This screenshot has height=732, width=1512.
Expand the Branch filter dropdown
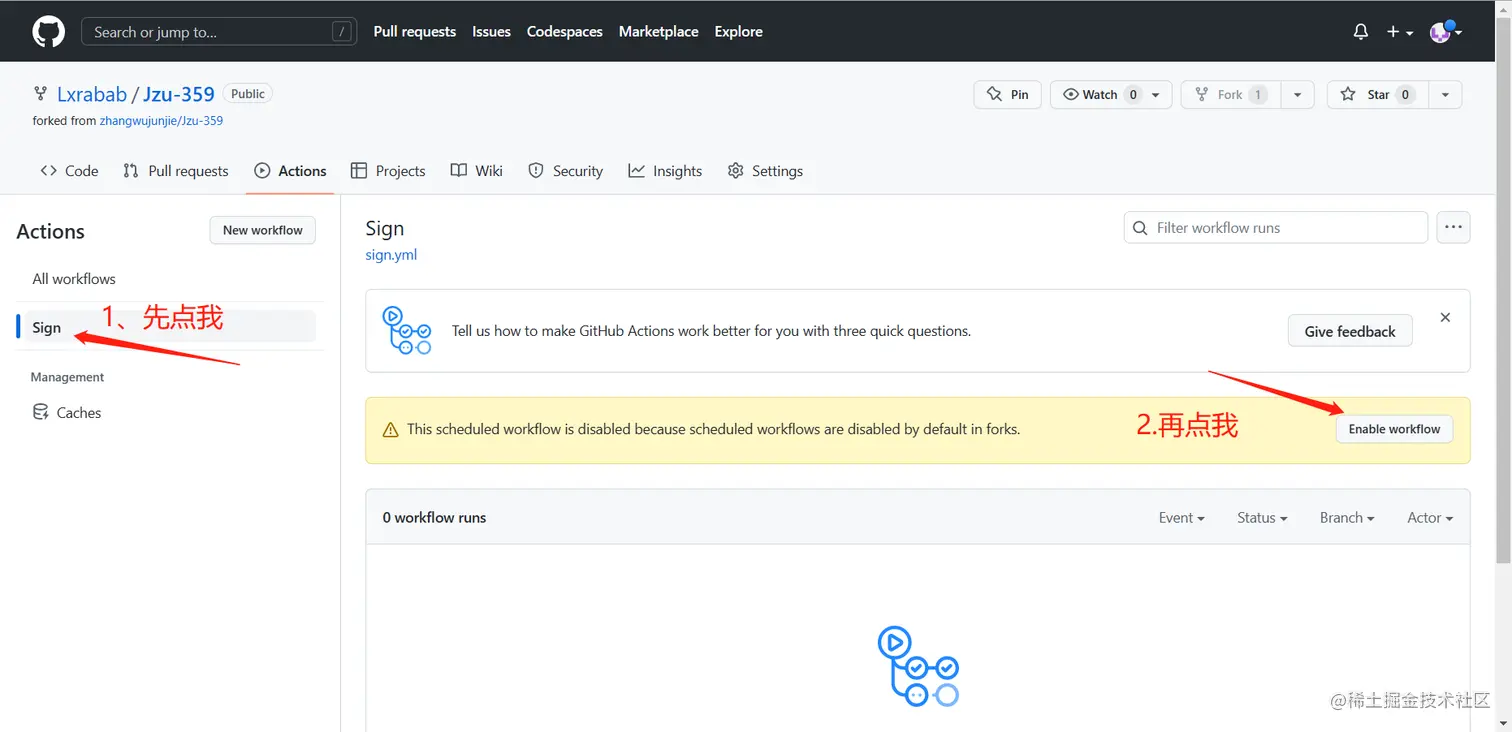[x=1347, y=518]
